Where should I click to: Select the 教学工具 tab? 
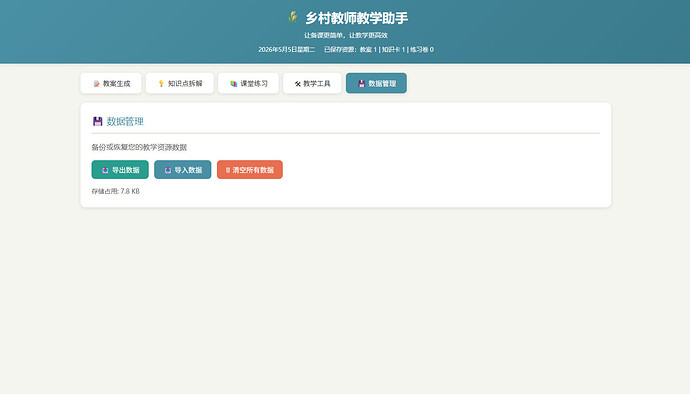coord(312,83)
